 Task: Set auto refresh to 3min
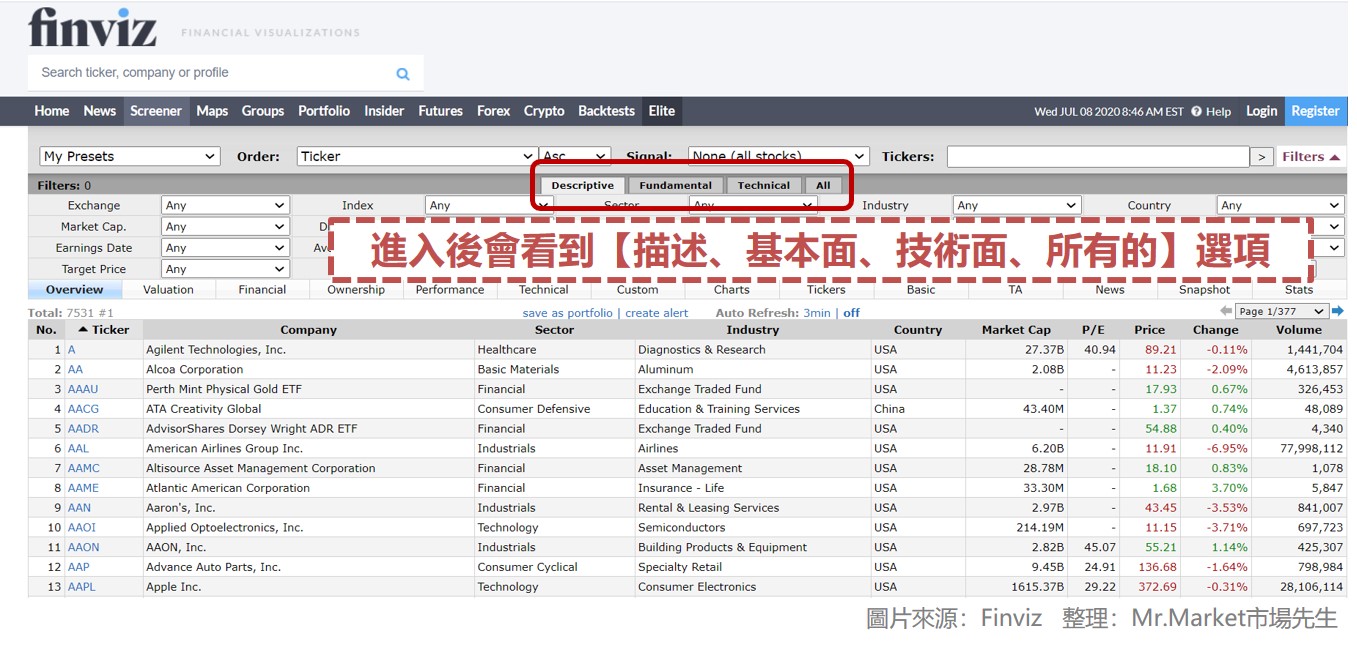(x=817, y=313)
